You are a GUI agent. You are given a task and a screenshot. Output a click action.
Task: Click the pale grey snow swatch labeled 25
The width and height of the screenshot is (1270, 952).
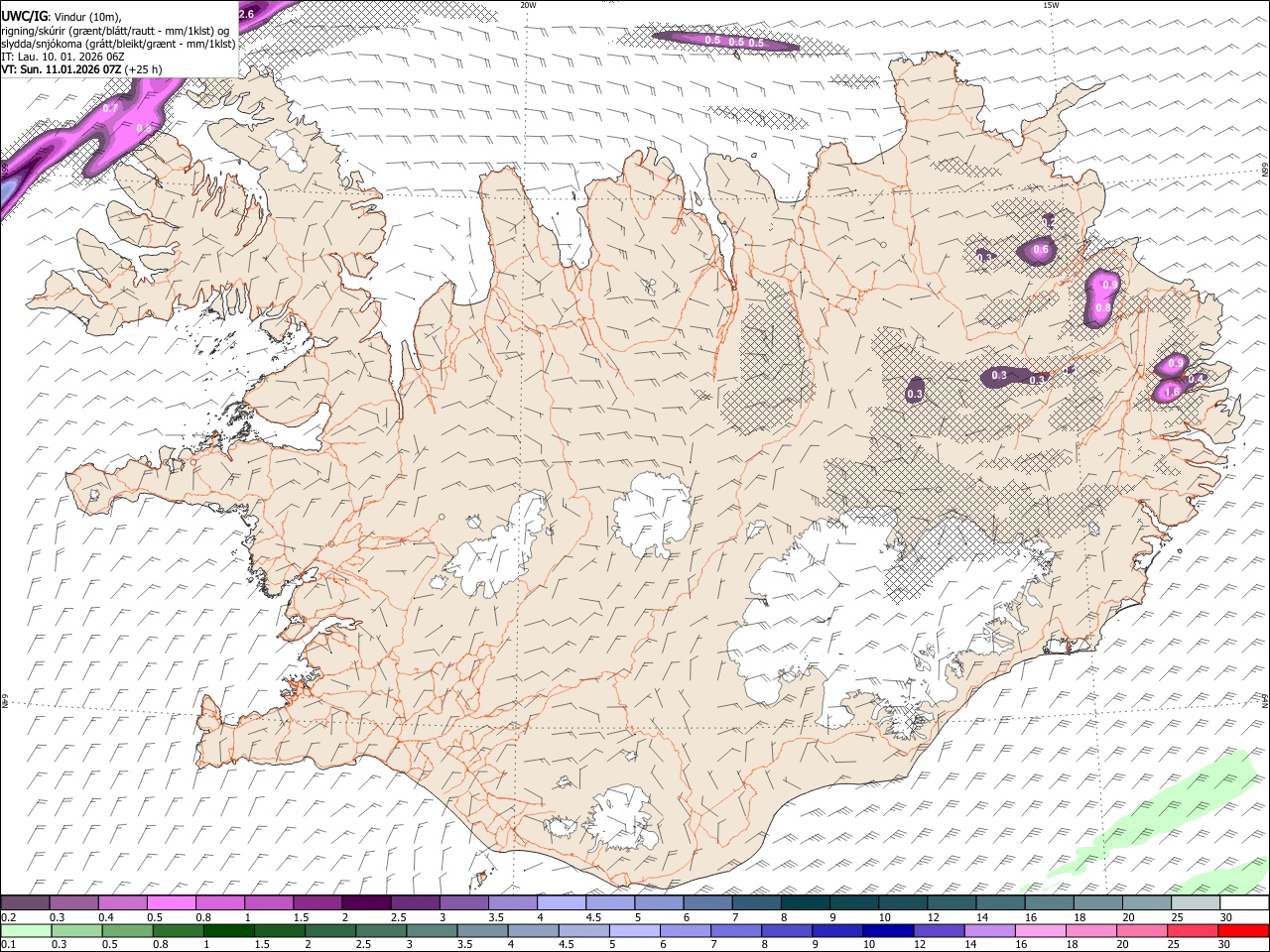pyautogui.click(x=1194, y=902)
